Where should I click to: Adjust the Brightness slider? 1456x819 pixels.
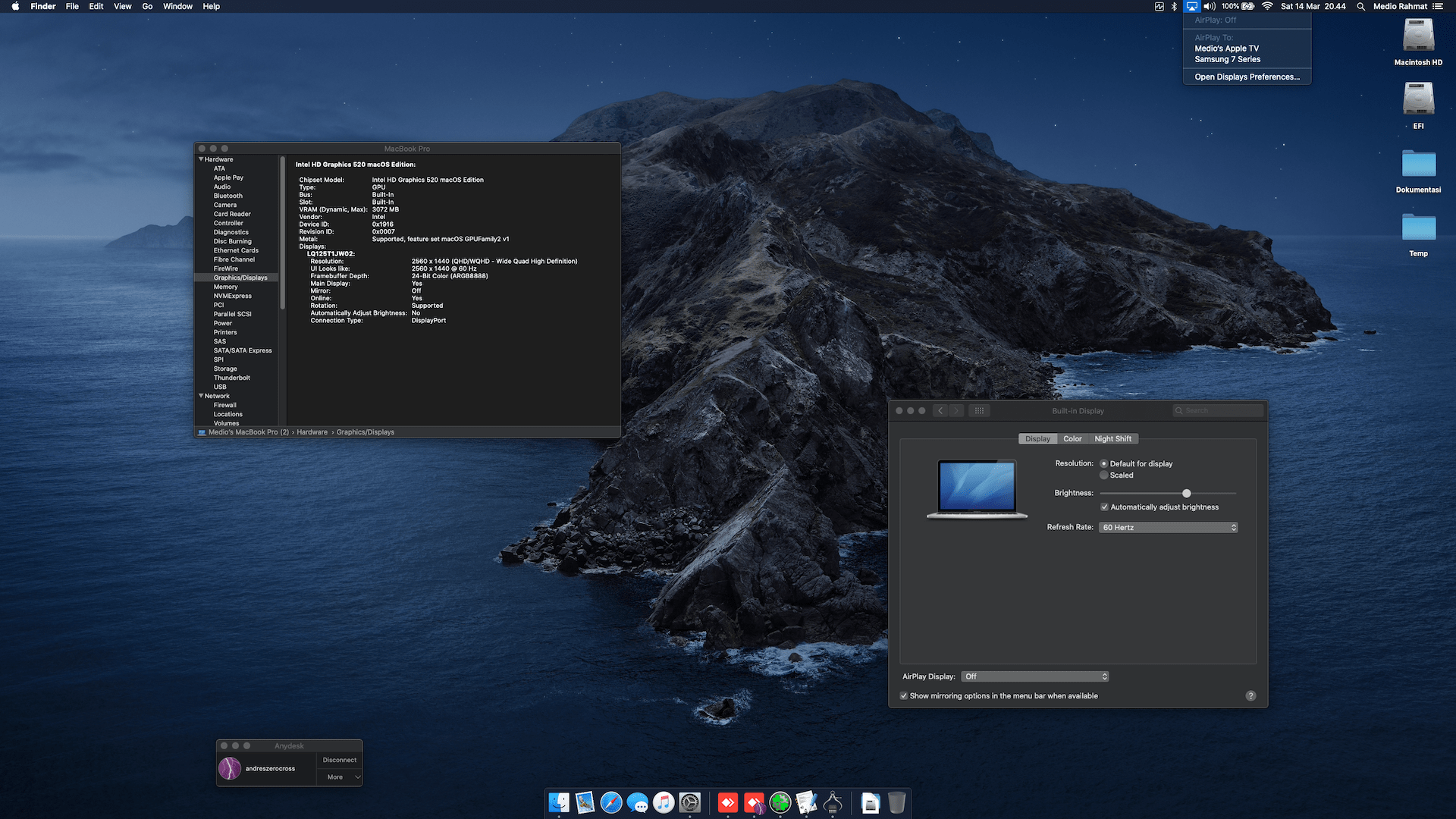click(x=1186, y=494)
